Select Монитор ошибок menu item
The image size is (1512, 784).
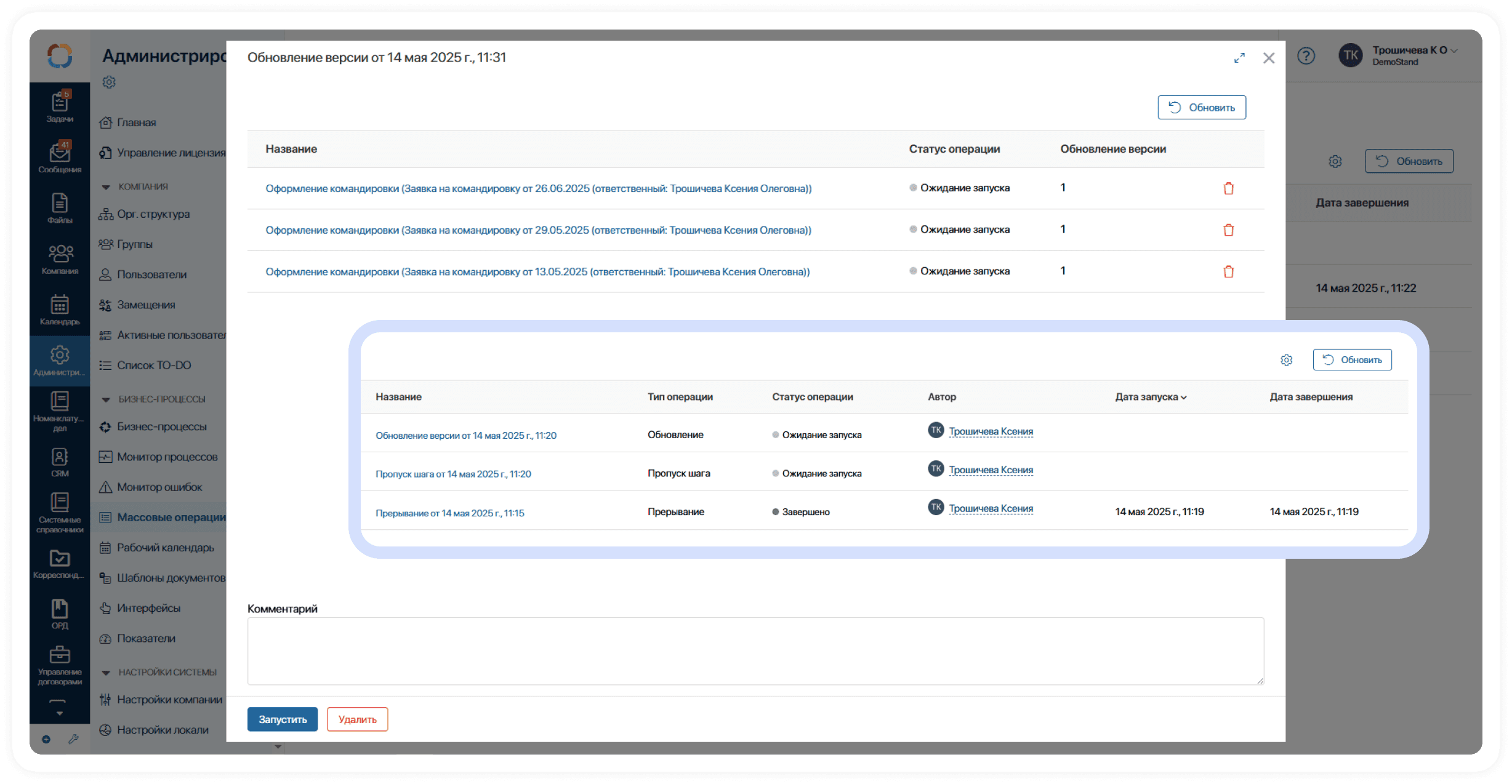pos(159,487)
